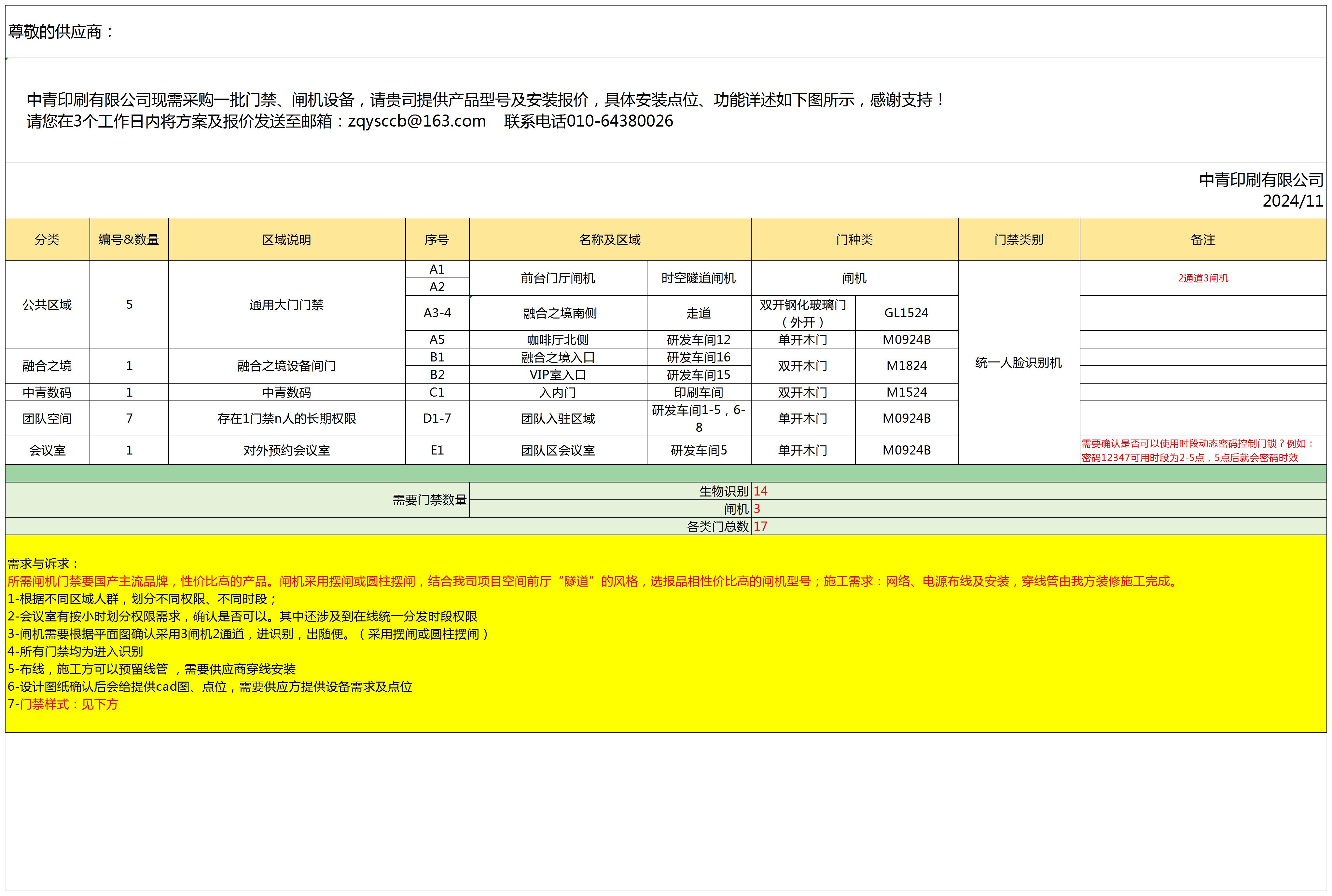
Task: Click the A3-4 serial cell
Action: click(x=437, y=313)
